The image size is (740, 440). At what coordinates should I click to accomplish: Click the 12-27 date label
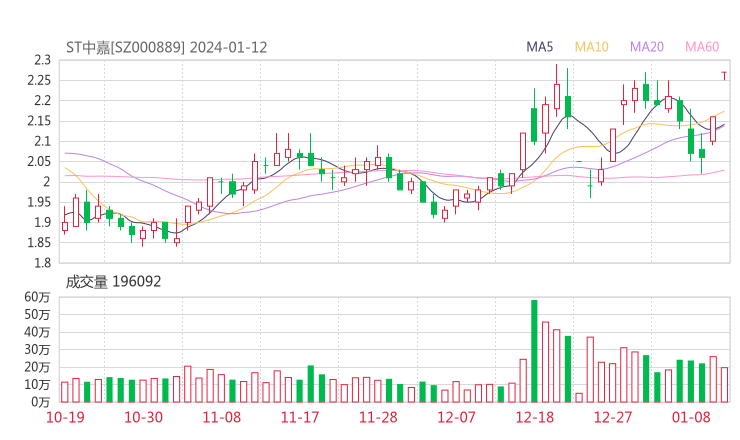pyautogui.click(x=613, y=417)
